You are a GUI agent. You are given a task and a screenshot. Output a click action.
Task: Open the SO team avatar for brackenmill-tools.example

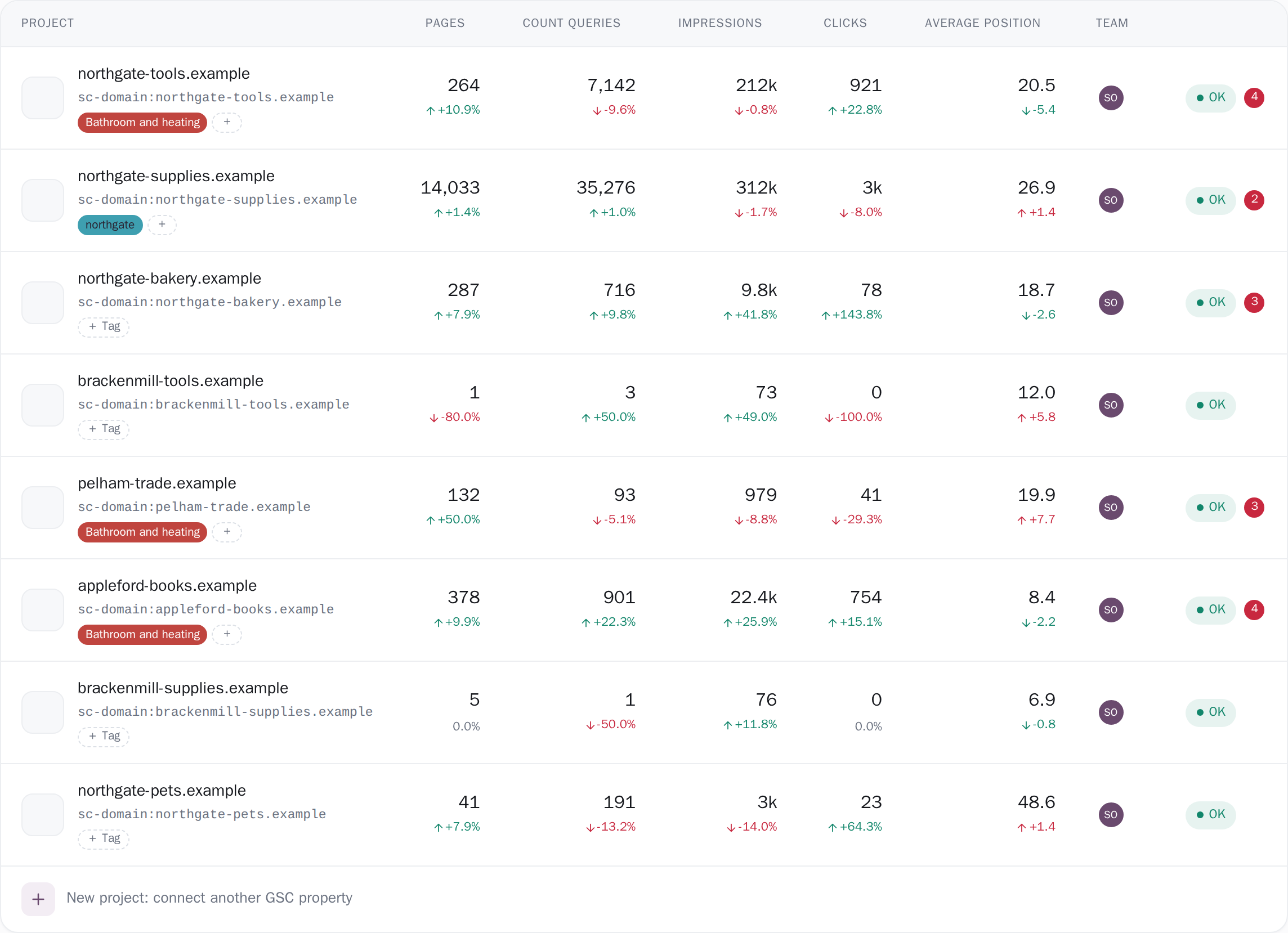point(1111,405)
